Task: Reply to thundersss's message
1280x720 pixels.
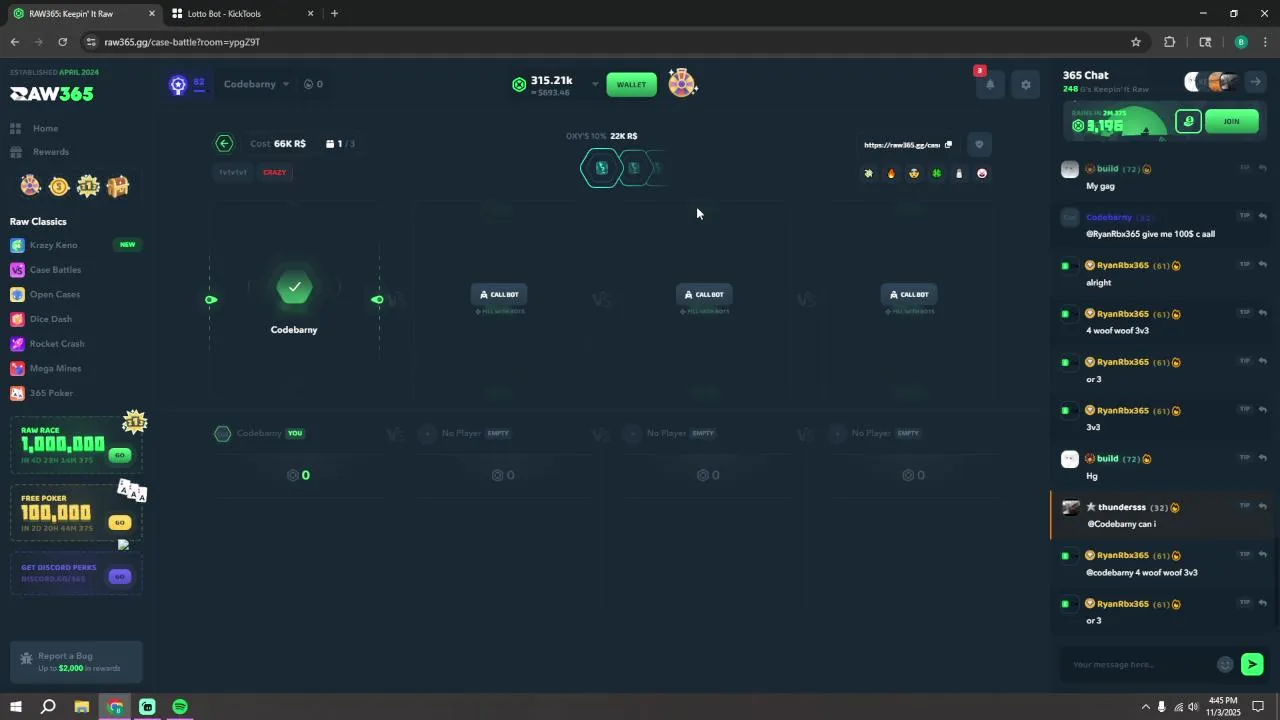Action: [x=1263, y=506]
